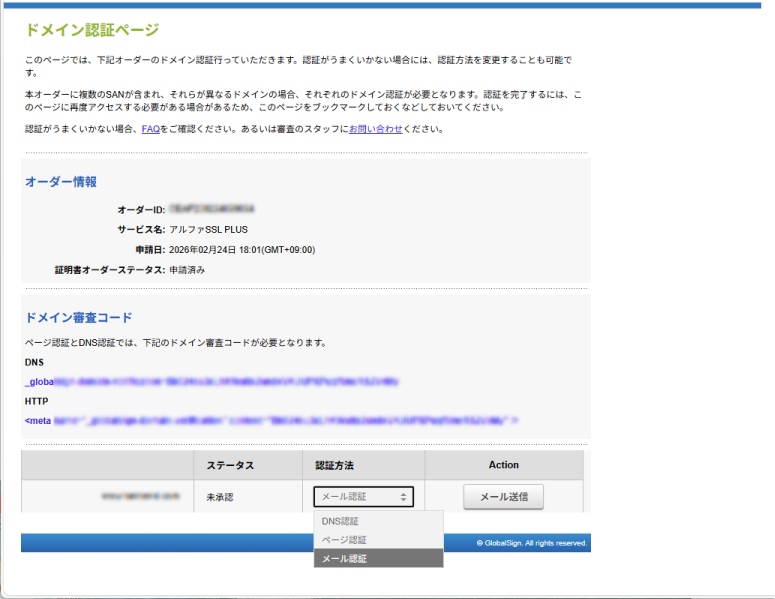
Task: Click the blurred order ID value
Action: tap(211, 210)
